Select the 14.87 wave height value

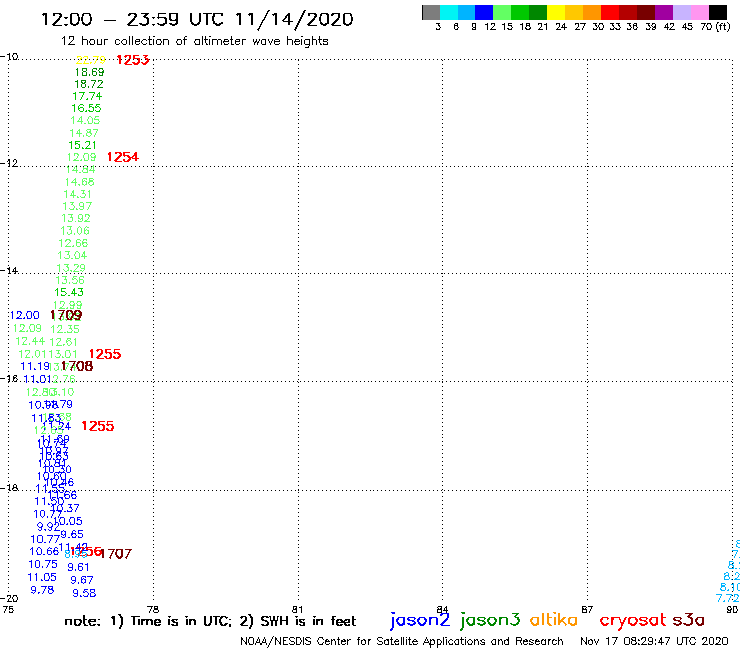[x=84, y=133]
